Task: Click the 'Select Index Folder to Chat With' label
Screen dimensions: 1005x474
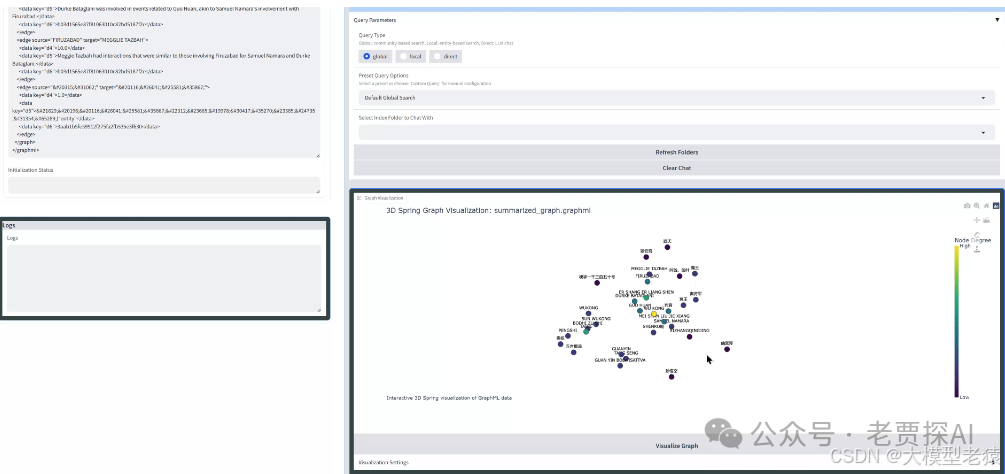Action: pos(395,118)
